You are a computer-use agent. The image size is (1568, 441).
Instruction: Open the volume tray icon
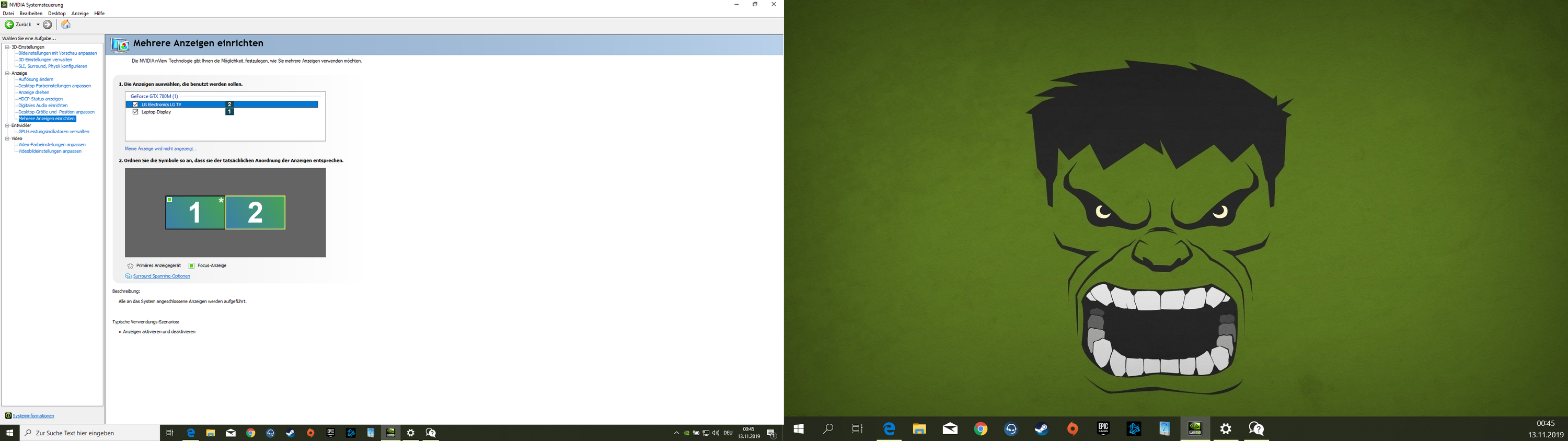pyautogui.click(x=716, y=433)
